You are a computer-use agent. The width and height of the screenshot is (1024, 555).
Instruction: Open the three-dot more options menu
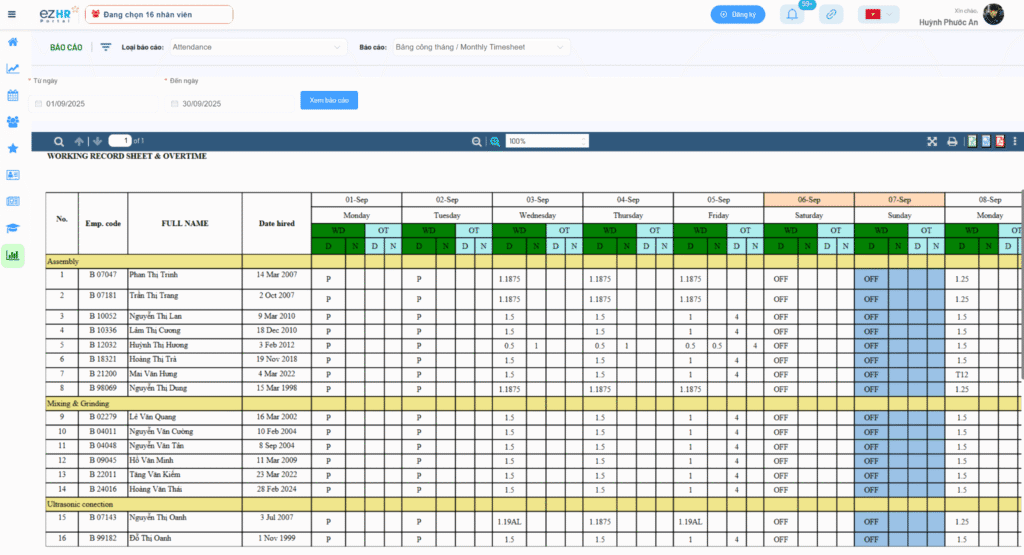point(1014,141)
